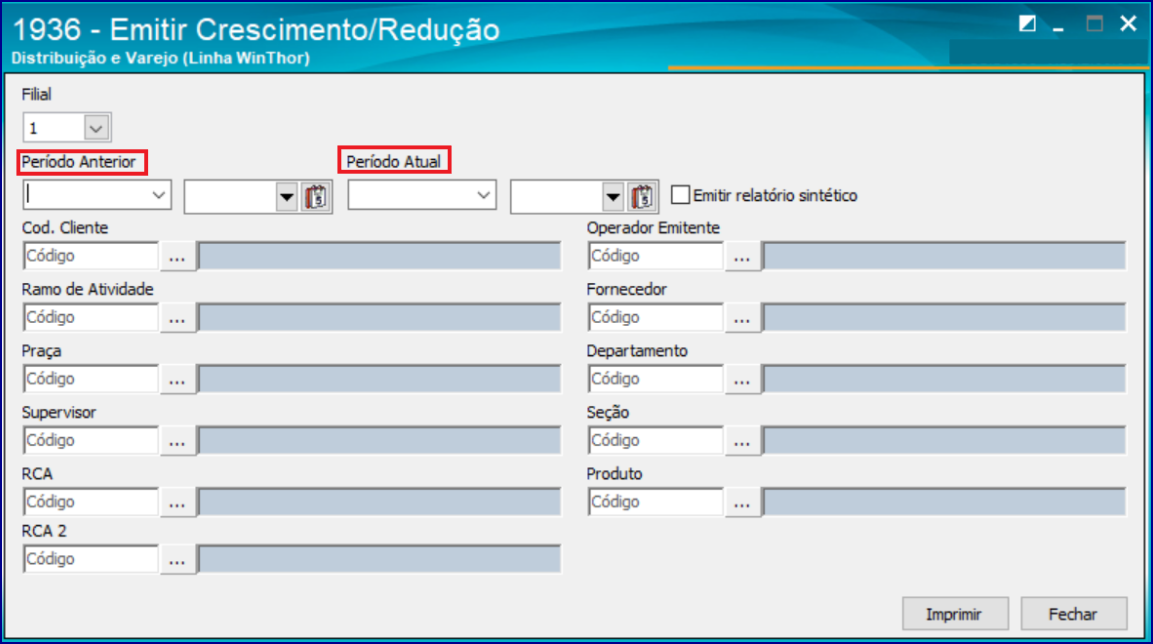Focus the RCA 2 Código field

pyautogui.click(x=90, y=559)
